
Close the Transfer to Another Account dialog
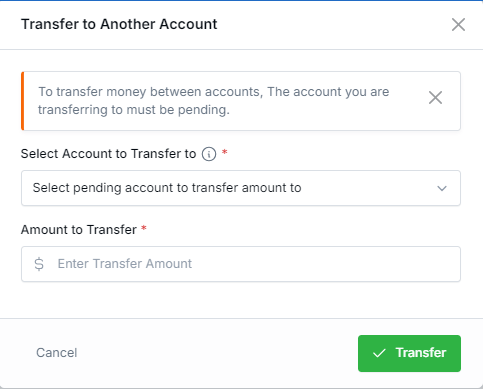(458, 24)
